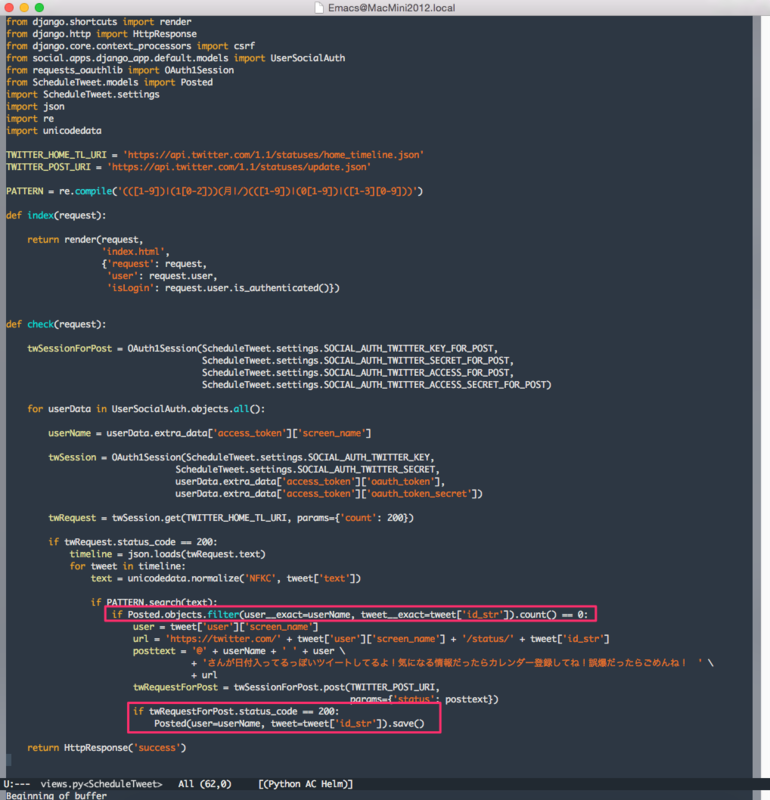Click the home_timeline.json URL string
770x800 pixels.
tap(274, 155)
